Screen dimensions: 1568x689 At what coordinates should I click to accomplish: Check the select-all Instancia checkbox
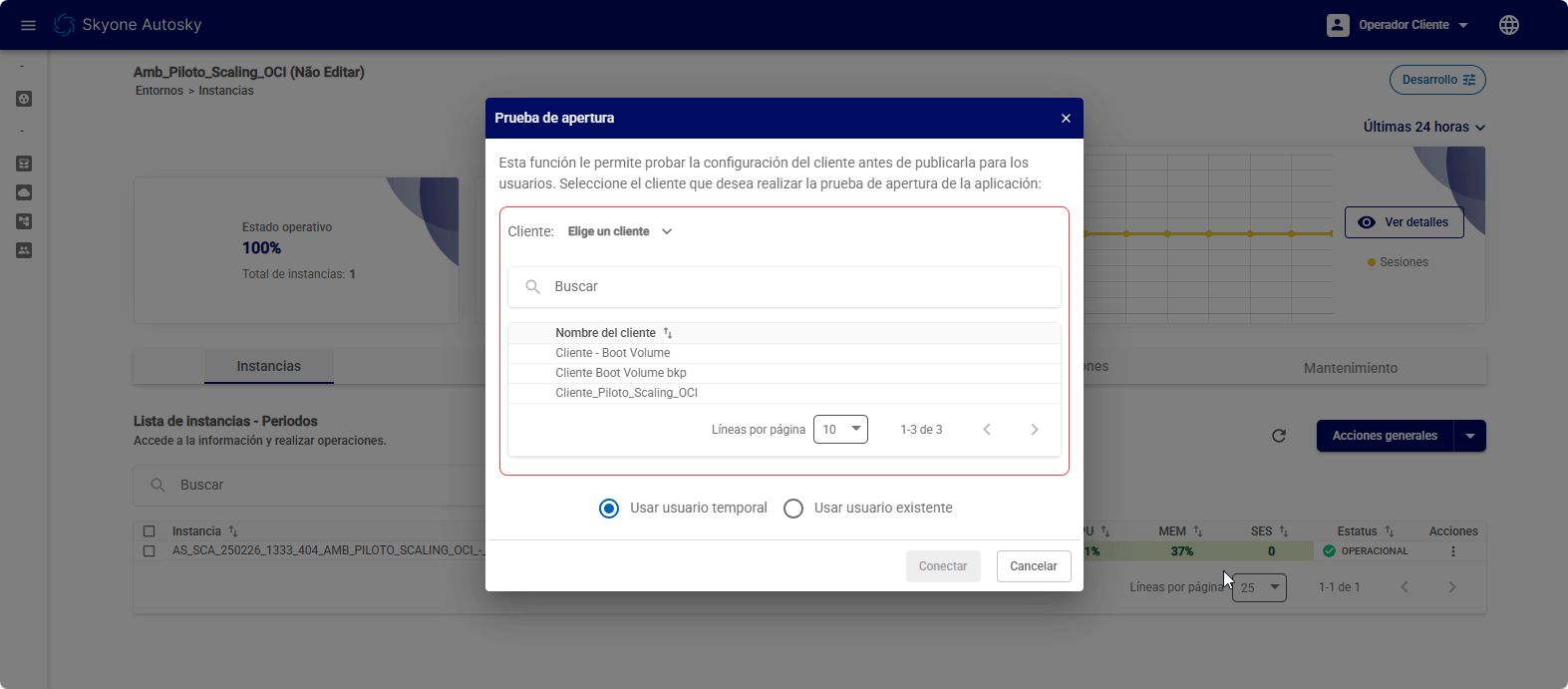150,531
